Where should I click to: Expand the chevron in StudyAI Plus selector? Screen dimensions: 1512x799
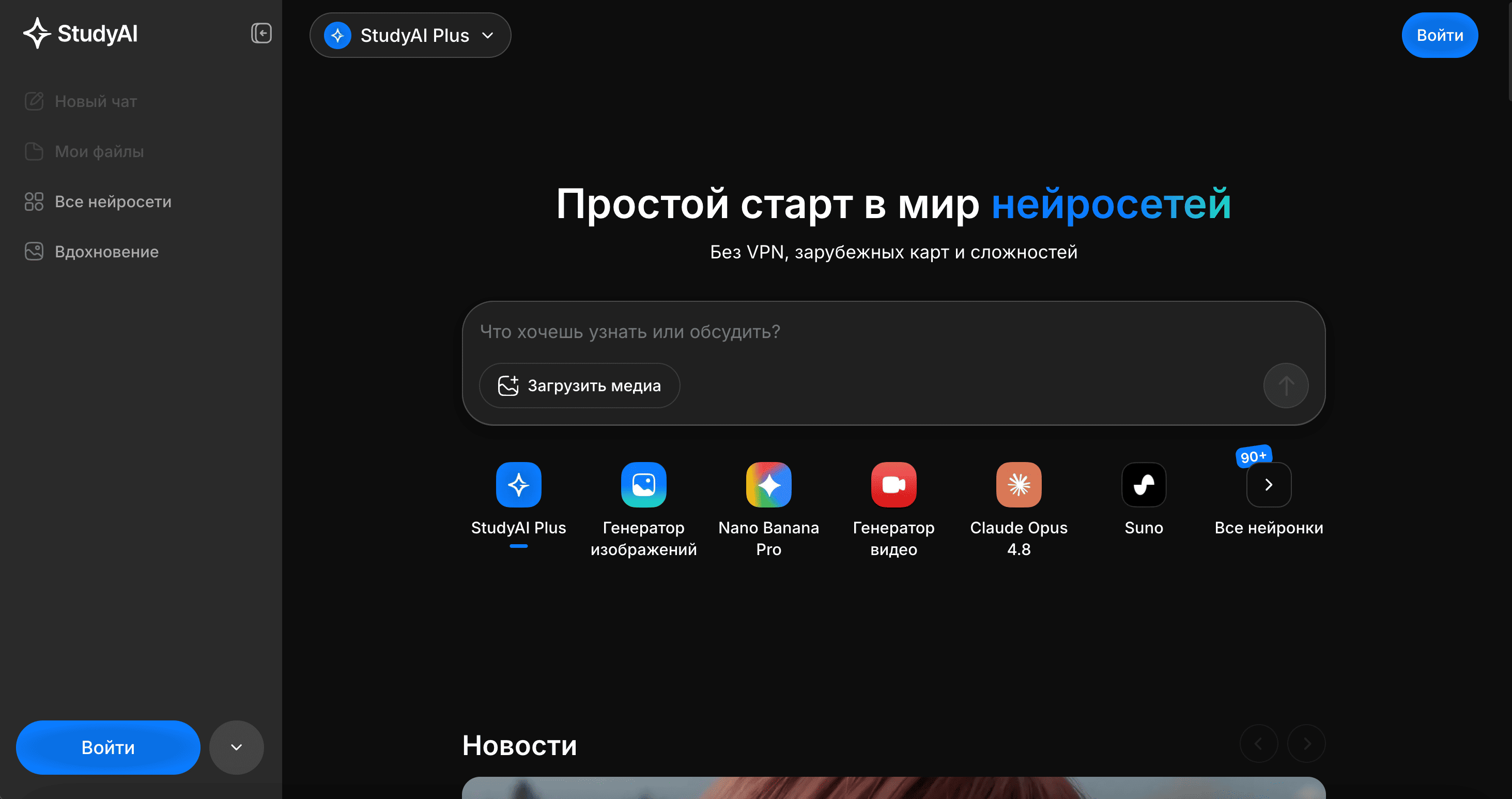point(487,35)
